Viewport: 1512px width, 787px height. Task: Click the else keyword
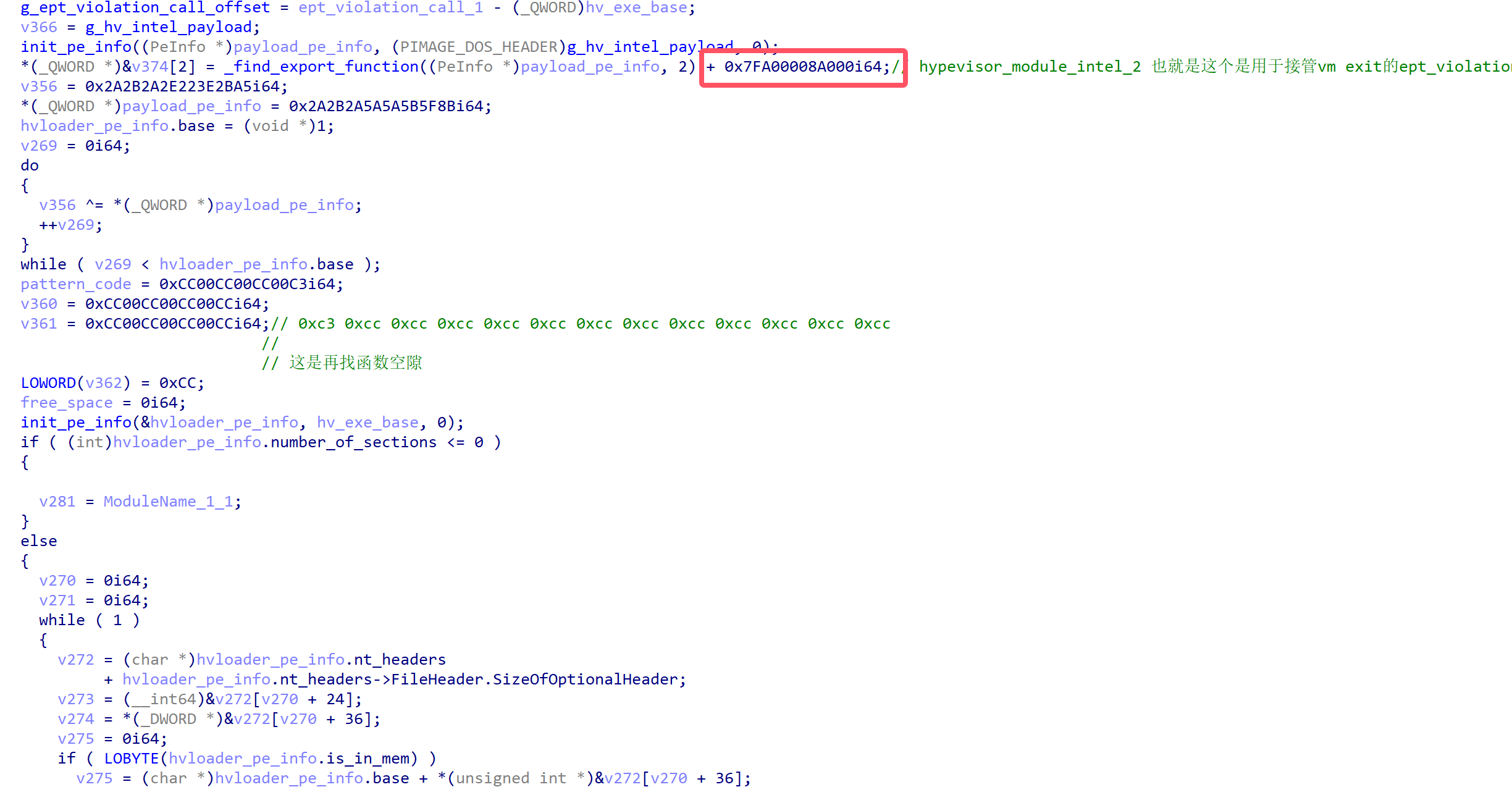point(39,541)
